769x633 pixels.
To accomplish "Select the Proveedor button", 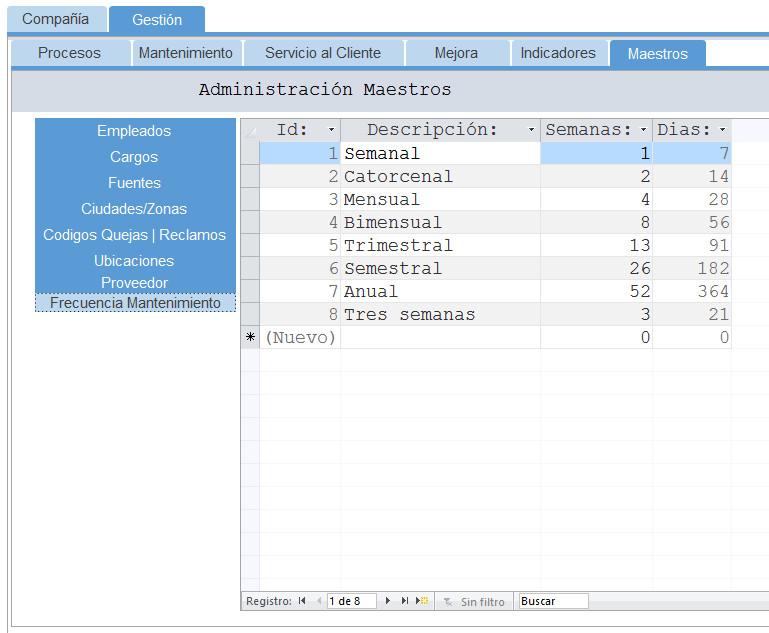I will (134, 283).
